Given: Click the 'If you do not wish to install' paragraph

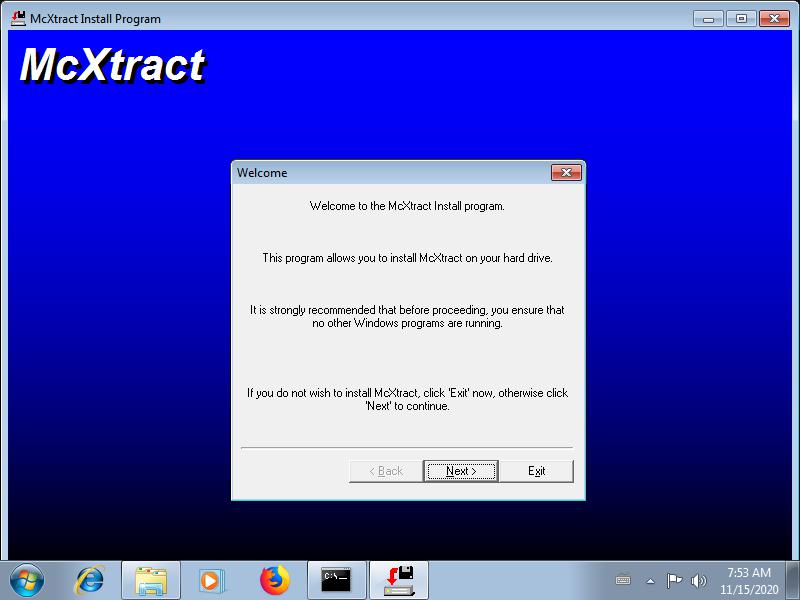Looking at the screenshot, I should tap(407, 399).
